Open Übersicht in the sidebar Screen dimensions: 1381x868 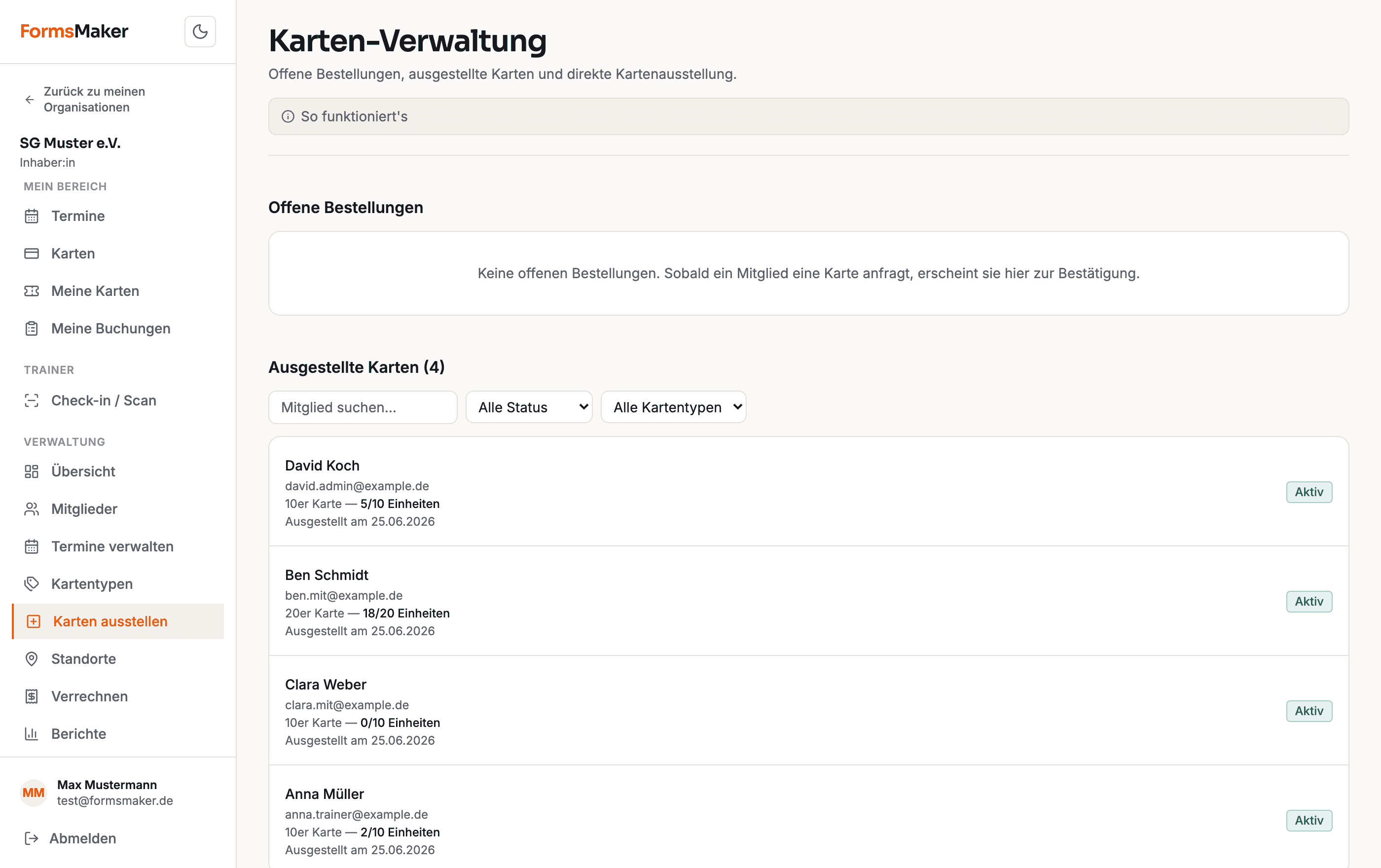pos(117,471)
